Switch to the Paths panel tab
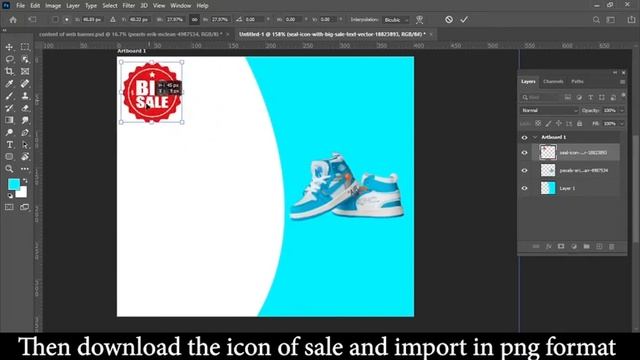 pyautogui.click(x=577, y=82)
